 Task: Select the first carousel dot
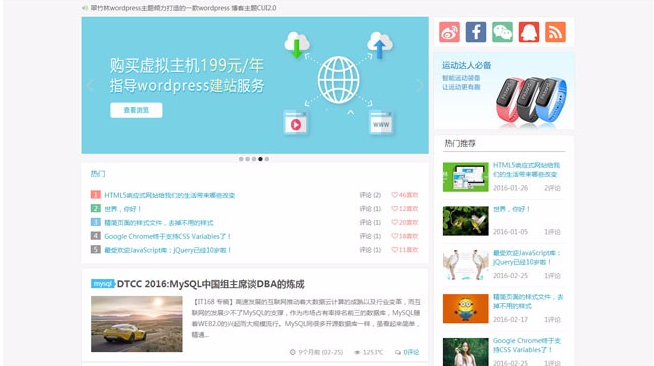click(241, 159)
